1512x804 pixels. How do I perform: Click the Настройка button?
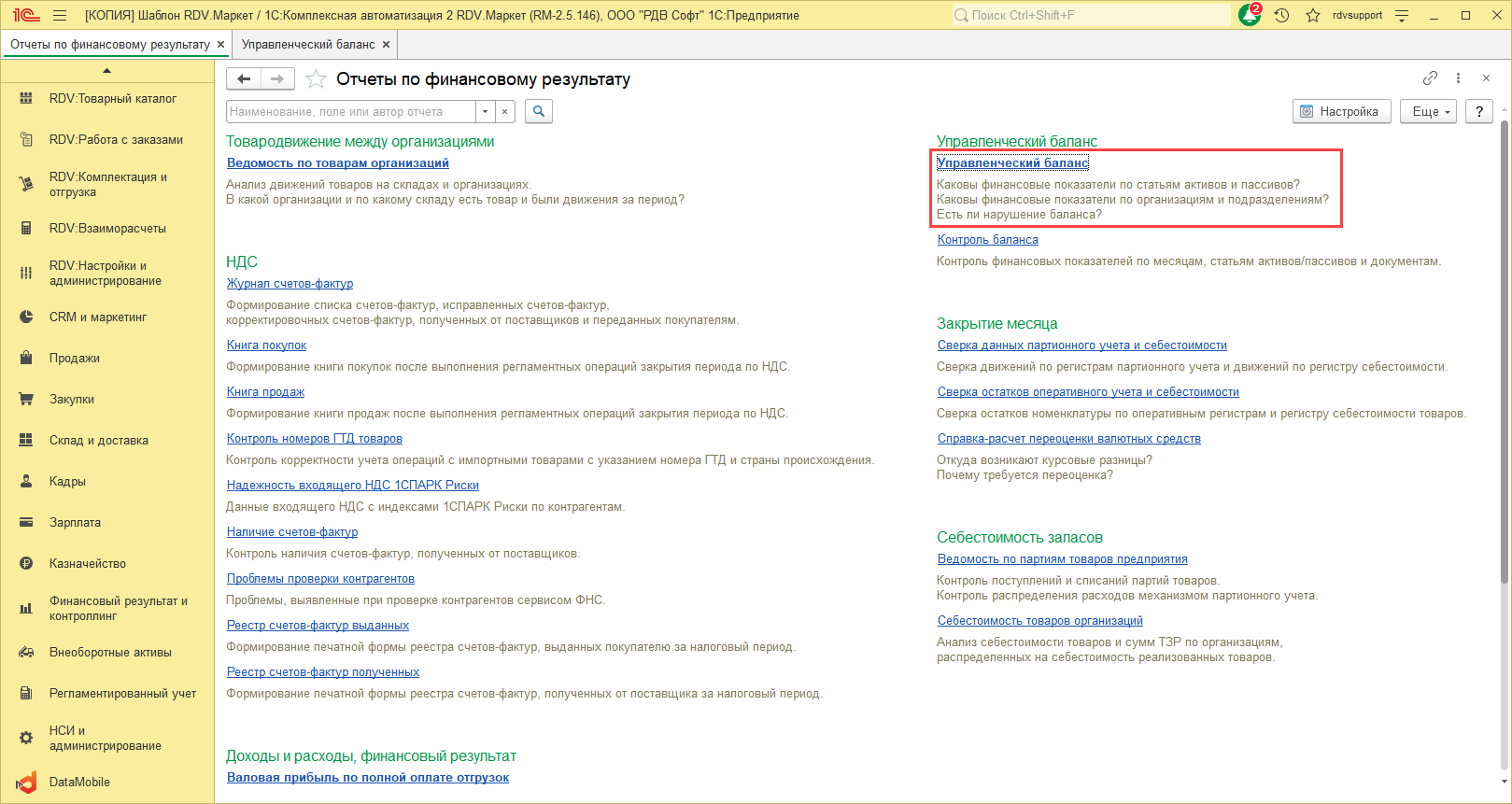pyautogui.click(x=1341, y=111)
